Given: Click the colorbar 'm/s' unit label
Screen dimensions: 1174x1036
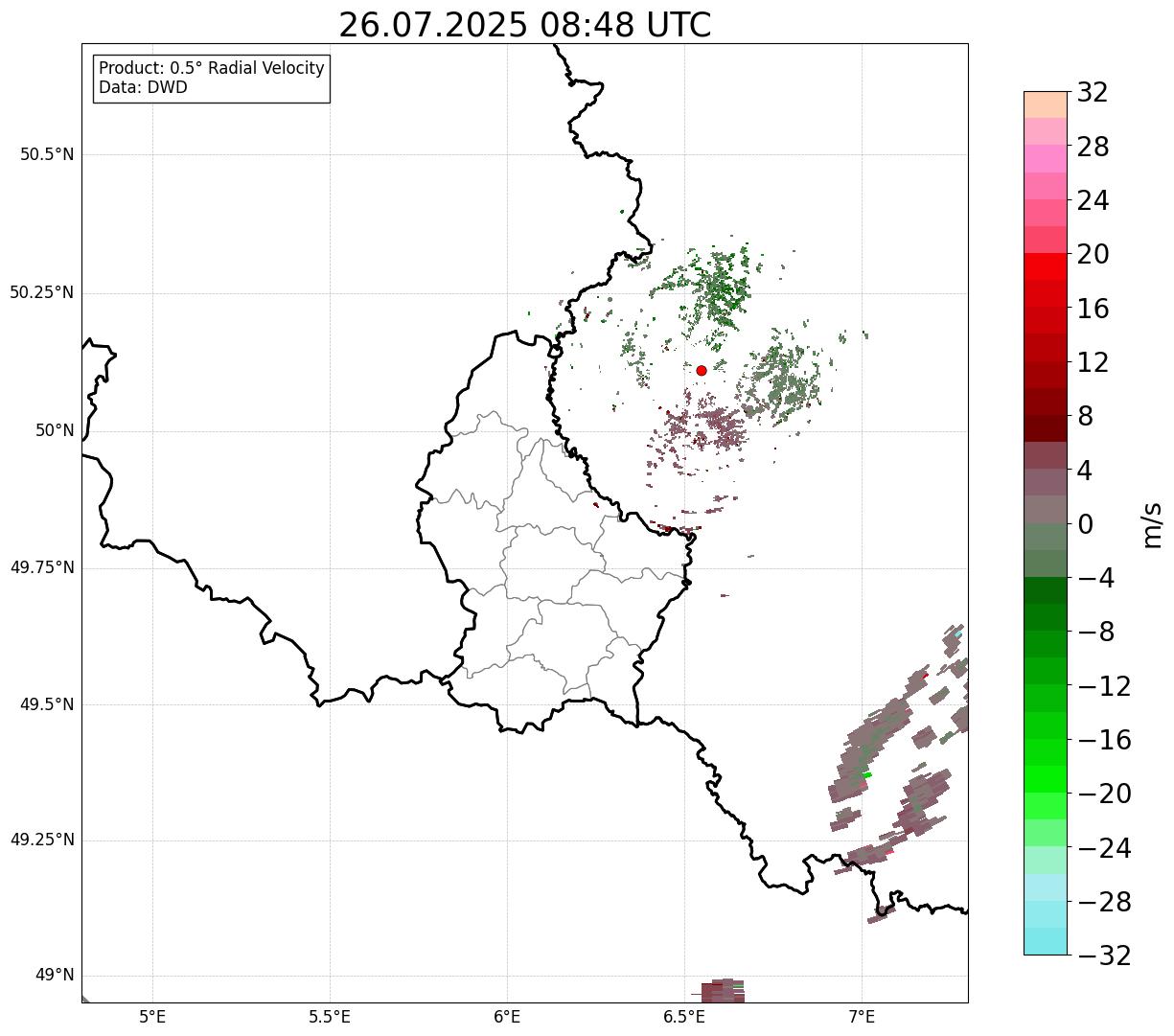Looking at the screenshot, I should coord(1151,524).
